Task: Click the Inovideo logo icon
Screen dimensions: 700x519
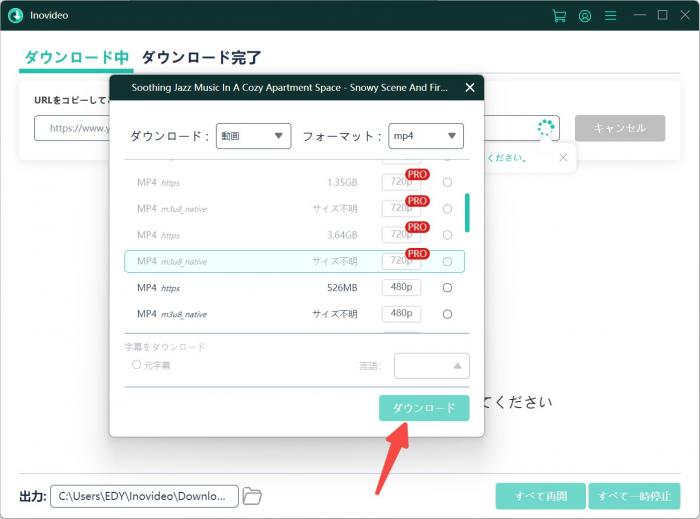Action: point(16,15)
